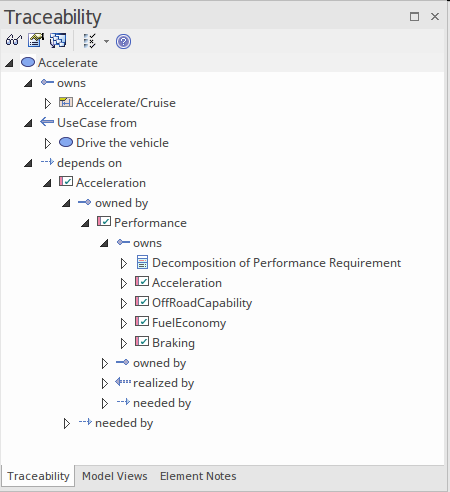Select the OffRoadCapability requirement

[202, 303]
